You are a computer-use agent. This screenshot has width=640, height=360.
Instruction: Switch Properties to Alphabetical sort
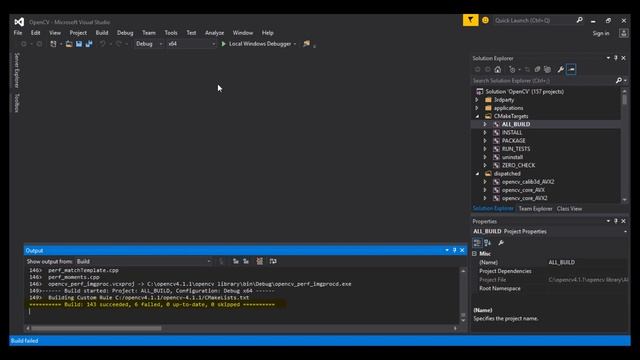pyautogui.click(x=488, y=243)
